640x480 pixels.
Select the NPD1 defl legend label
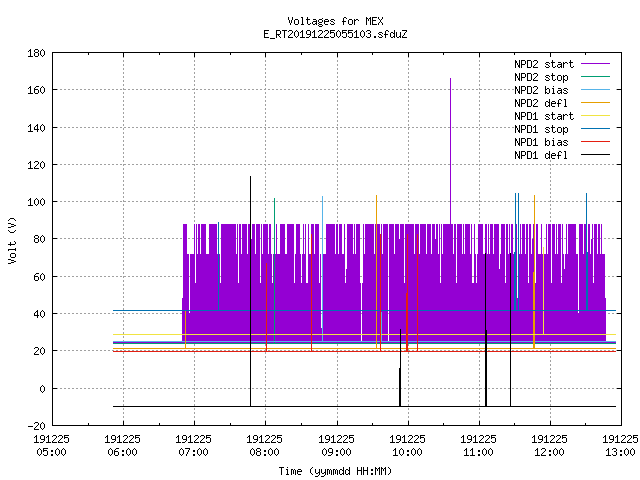point(541,155)
